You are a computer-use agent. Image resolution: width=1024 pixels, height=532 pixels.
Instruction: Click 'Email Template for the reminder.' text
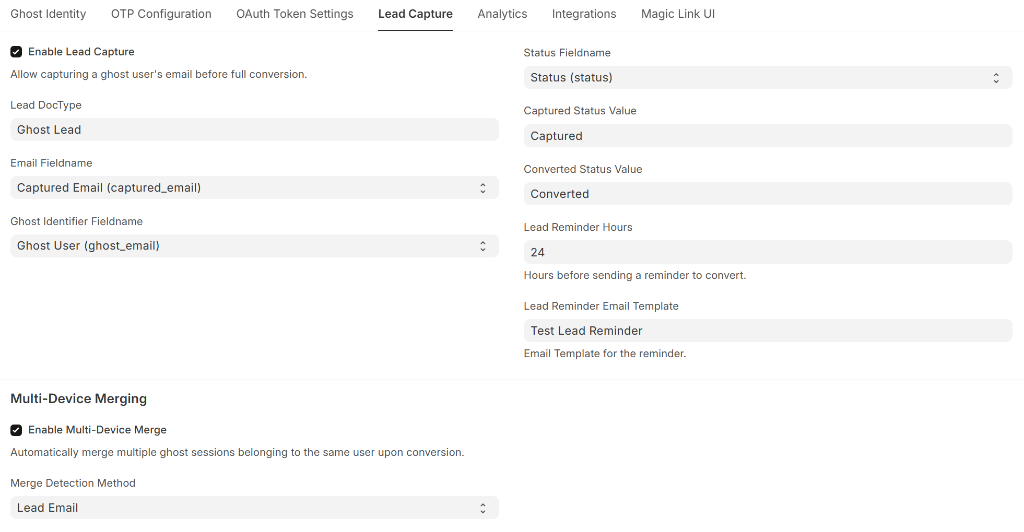tap(605, 354)
